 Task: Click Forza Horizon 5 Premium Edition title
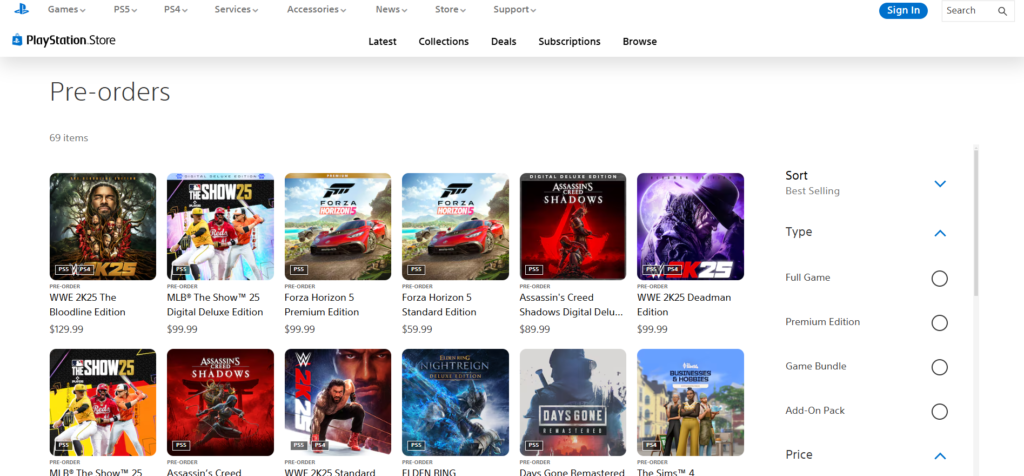tap(322, 305)
